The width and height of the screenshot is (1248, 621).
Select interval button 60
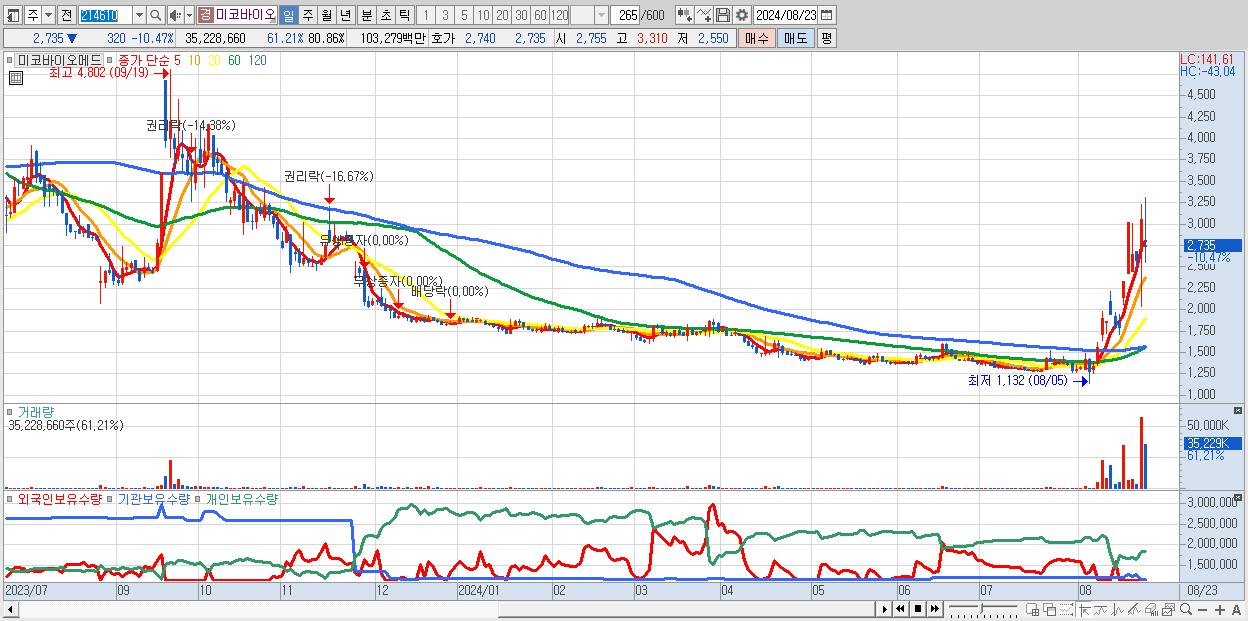540,16
